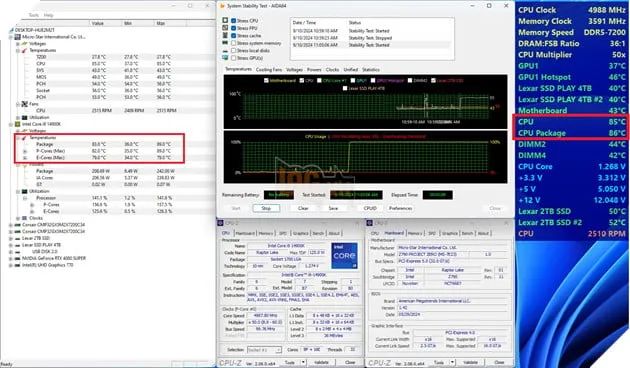Click the title icon of the CPU-Z processor window
The image size is (630, 368).
(221, 223)
